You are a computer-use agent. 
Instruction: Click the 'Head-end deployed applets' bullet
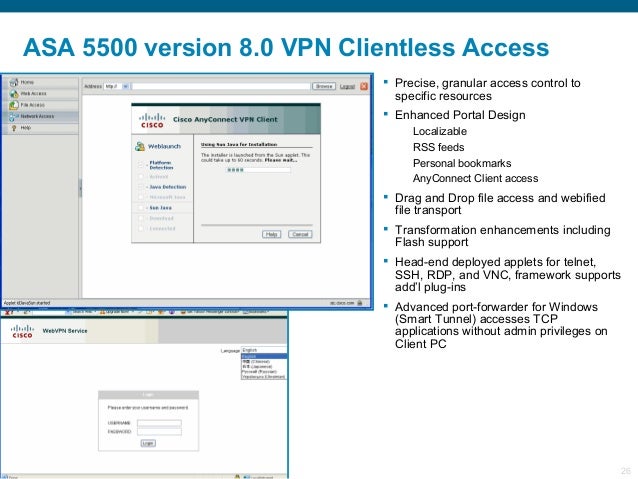click(x=507, y=275)
